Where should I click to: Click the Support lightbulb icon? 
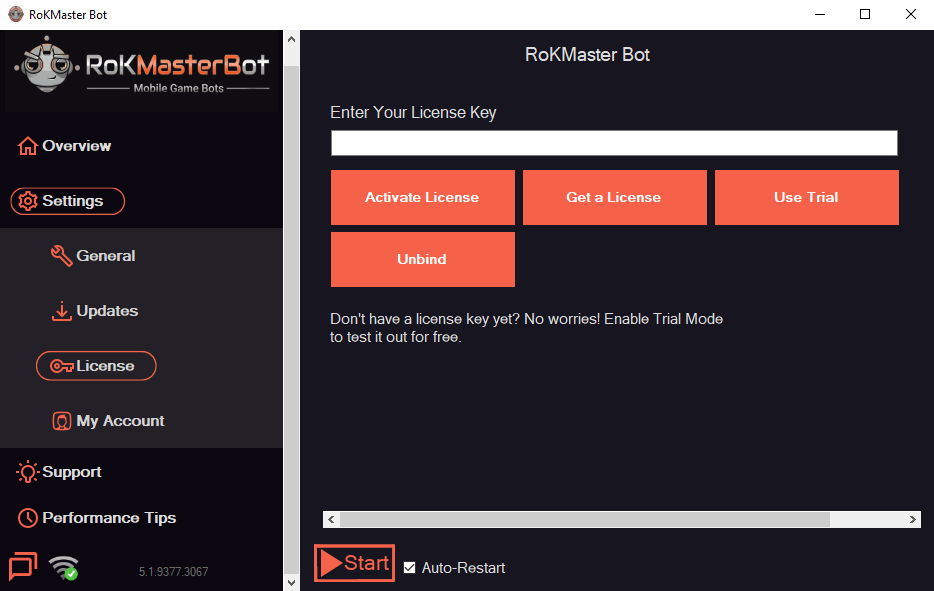[x=27, y=472]
